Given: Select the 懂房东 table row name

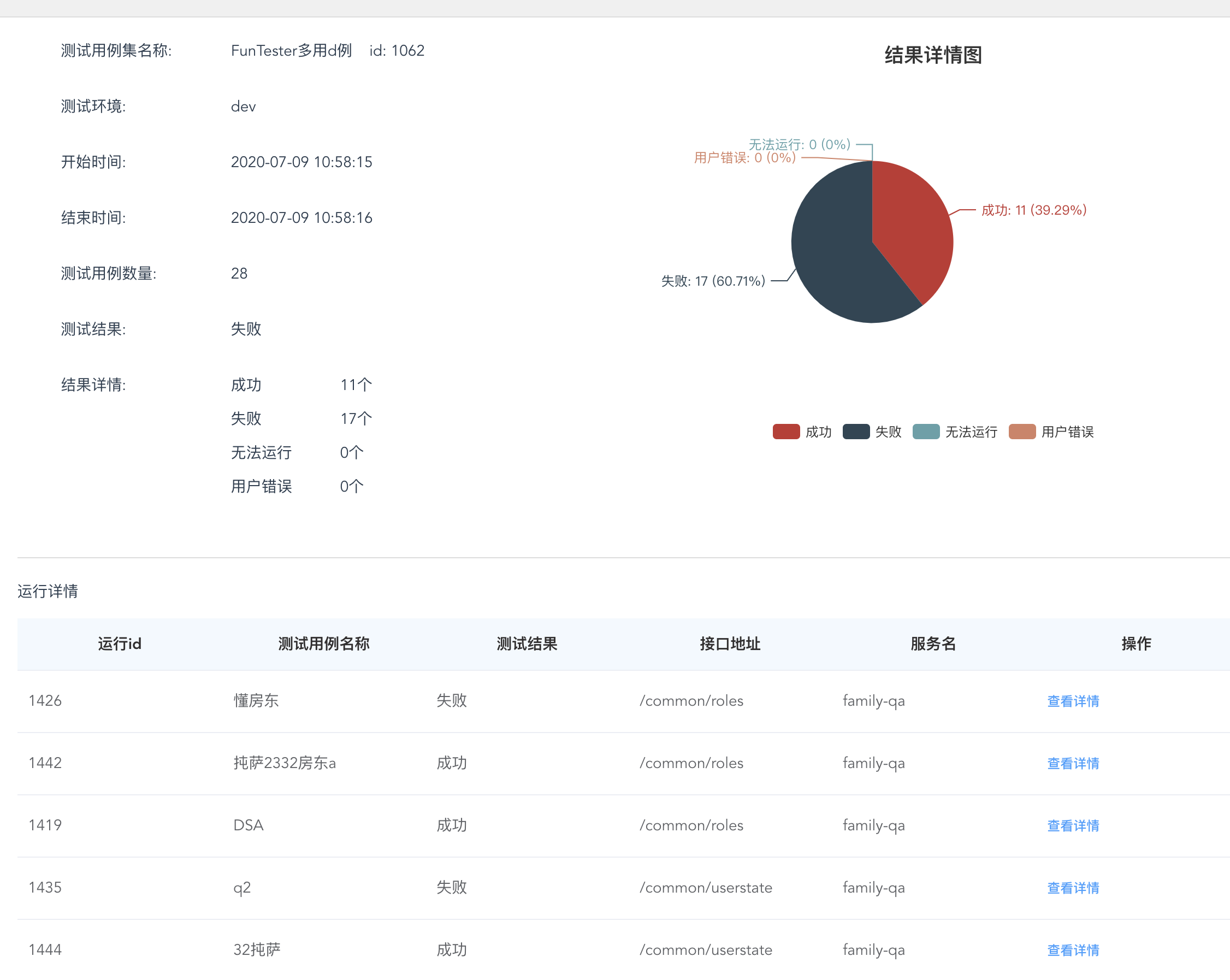Looking at the screenshot, I should point(256,700).
